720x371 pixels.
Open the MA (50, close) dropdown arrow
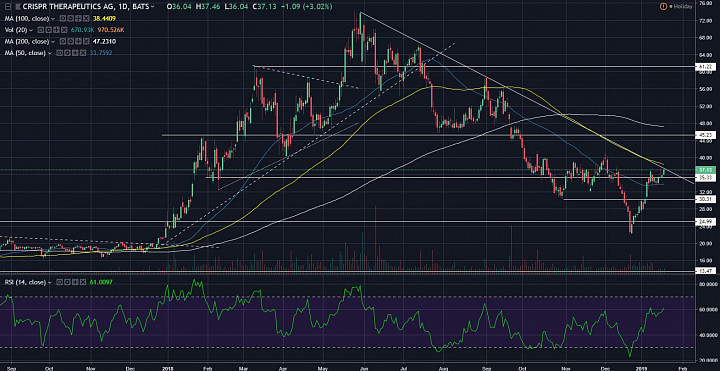coord(50,53)
